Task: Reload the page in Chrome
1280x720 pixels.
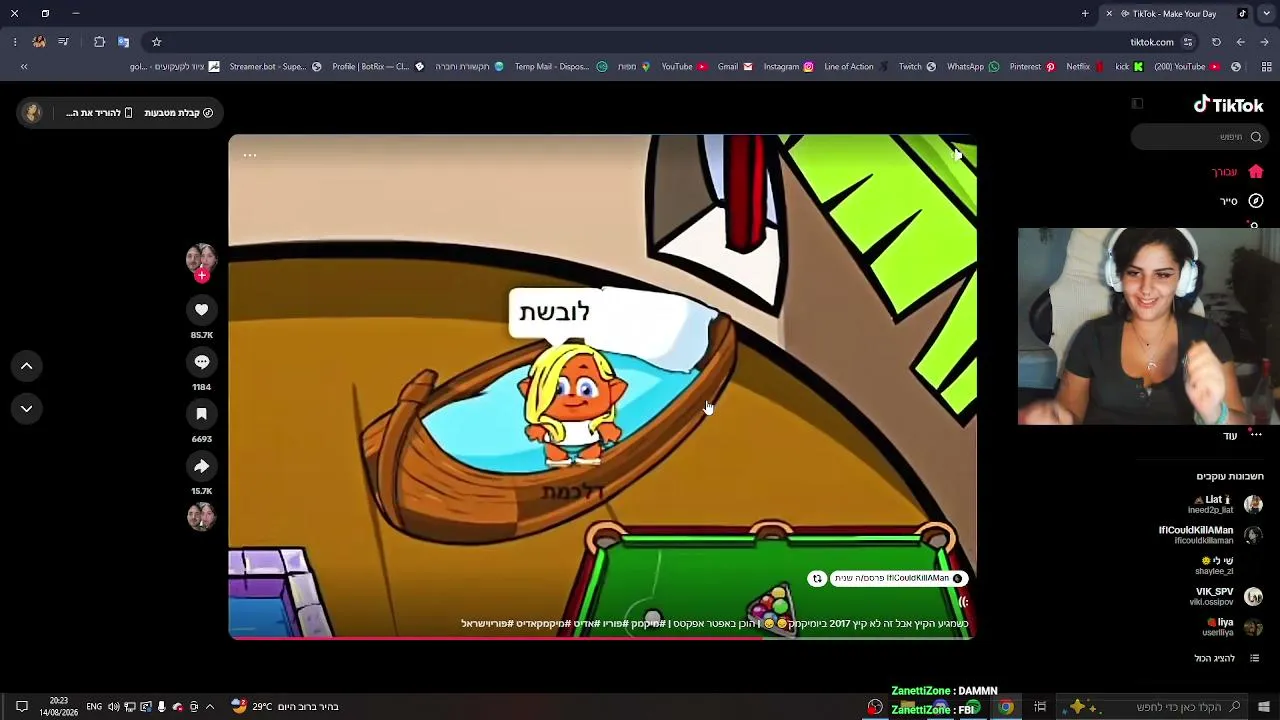Action: 1216,42
